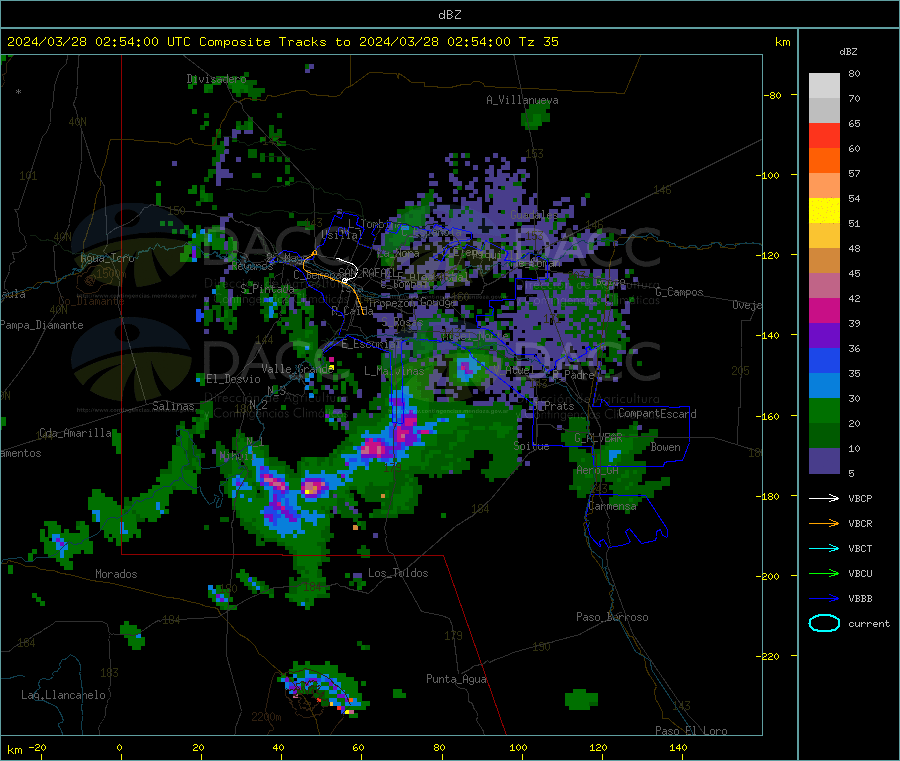Click the Soitue map label
Image resolution: width=900 pixels, height=761 pixels.
(x=531, y=446)
